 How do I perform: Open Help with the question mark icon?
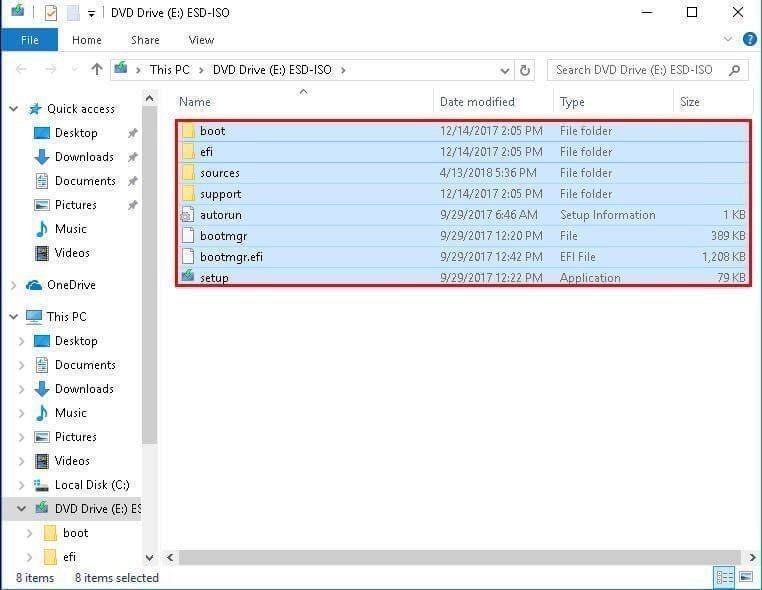tap(749, 39)
